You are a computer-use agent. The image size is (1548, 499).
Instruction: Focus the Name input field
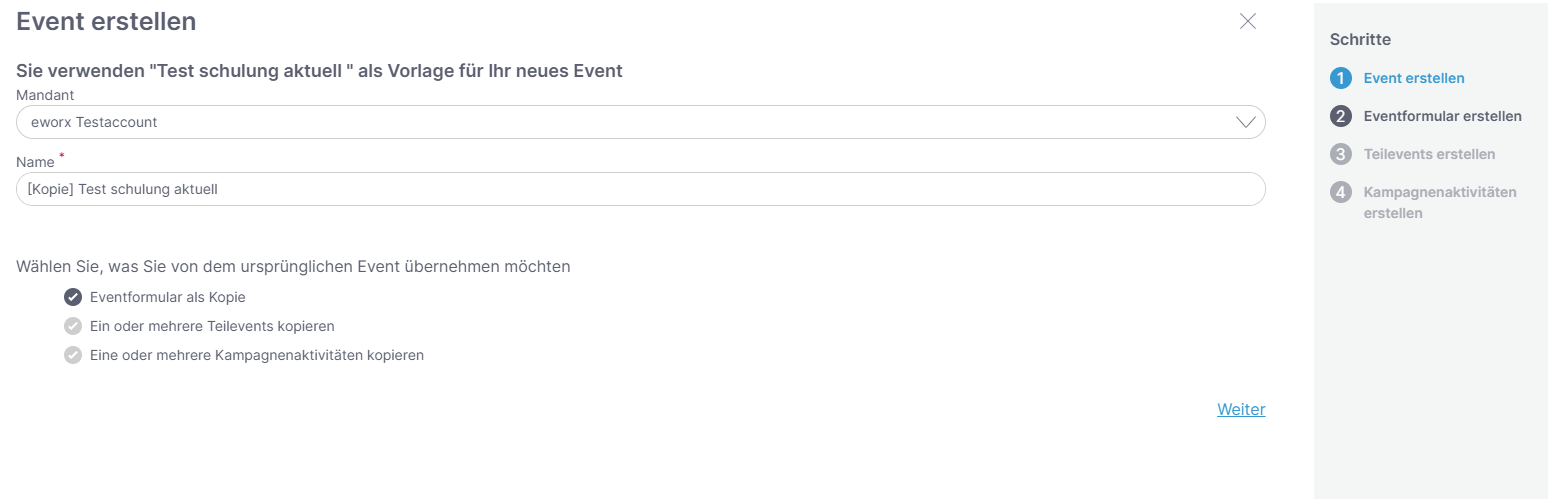click(641, 189)
